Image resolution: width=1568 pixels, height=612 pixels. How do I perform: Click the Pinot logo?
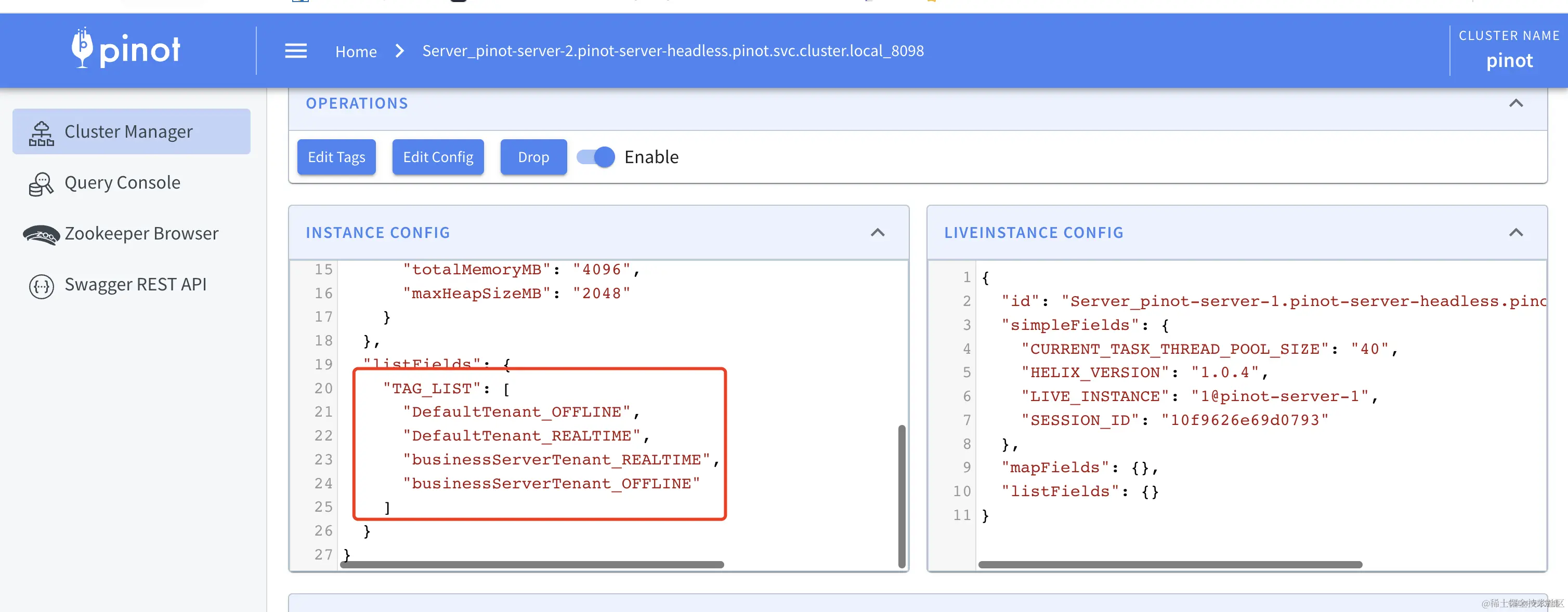pos(126,49)
